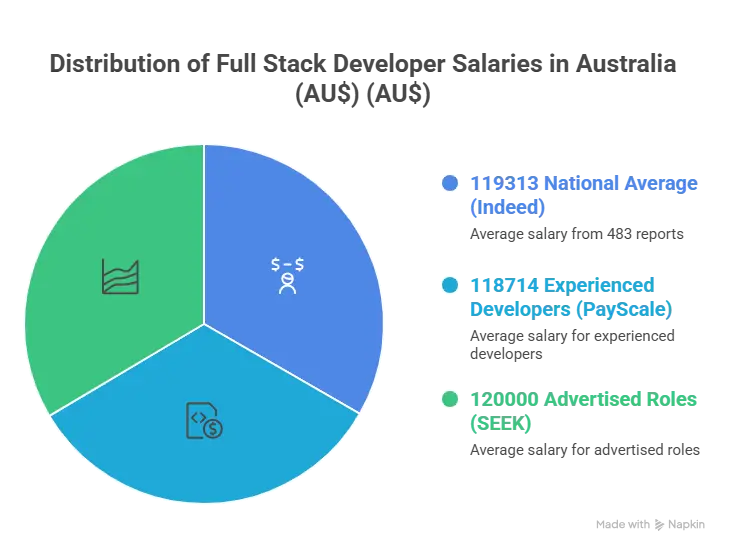The height and width of the screenshot is (552, 729).
Task: Click the '119313 National Average (Indeed)' heading
Action: (583, 195)
